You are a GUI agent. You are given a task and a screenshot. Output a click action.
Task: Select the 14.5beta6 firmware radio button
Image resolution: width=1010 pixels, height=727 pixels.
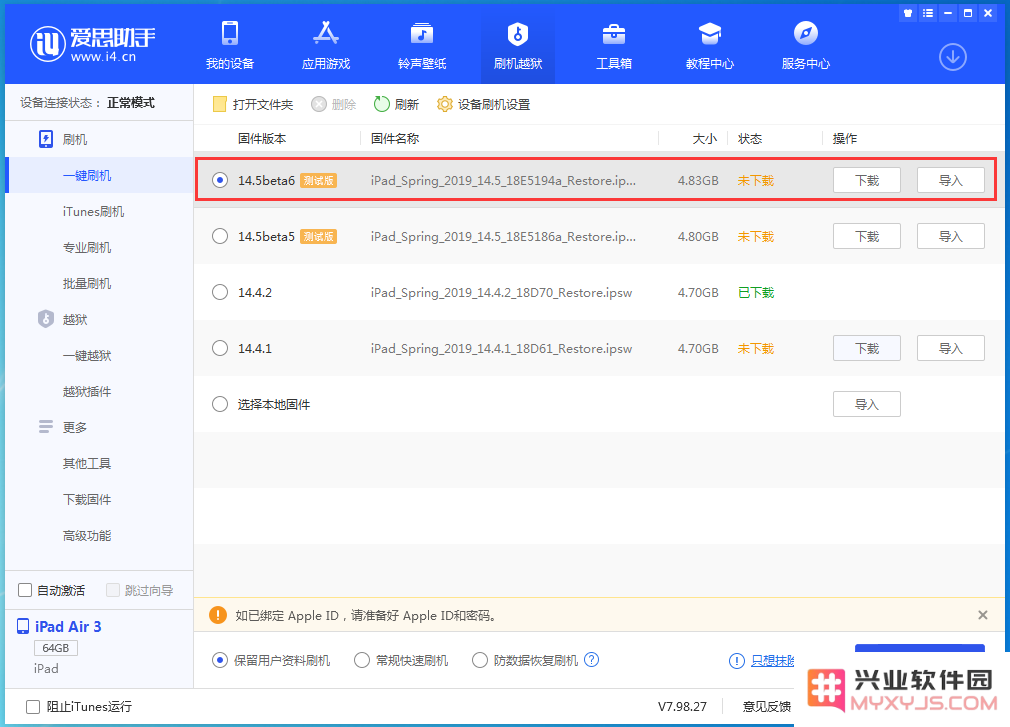click(220, 180)
